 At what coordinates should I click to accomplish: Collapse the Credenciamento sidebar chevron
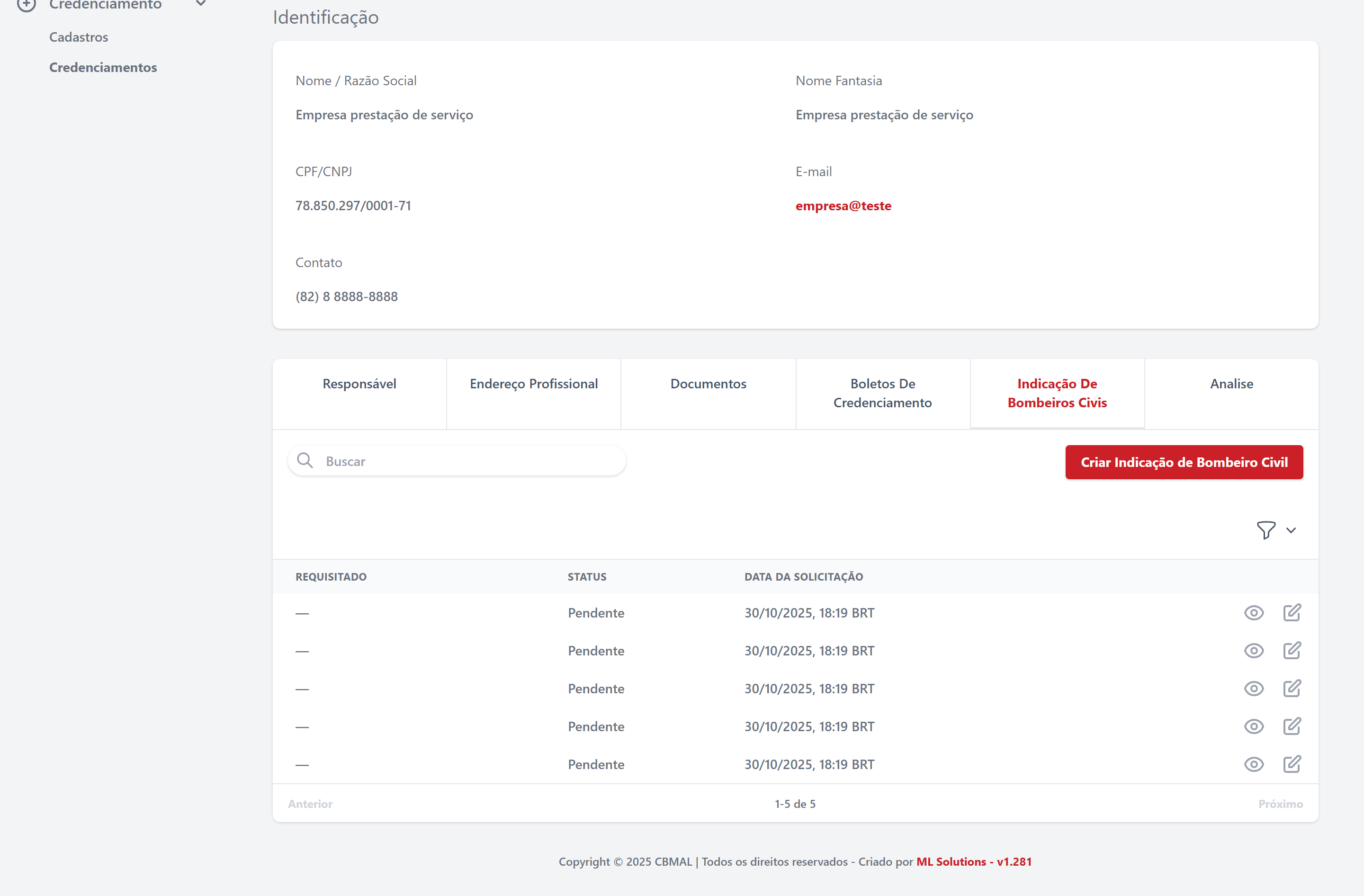(201, 3)
